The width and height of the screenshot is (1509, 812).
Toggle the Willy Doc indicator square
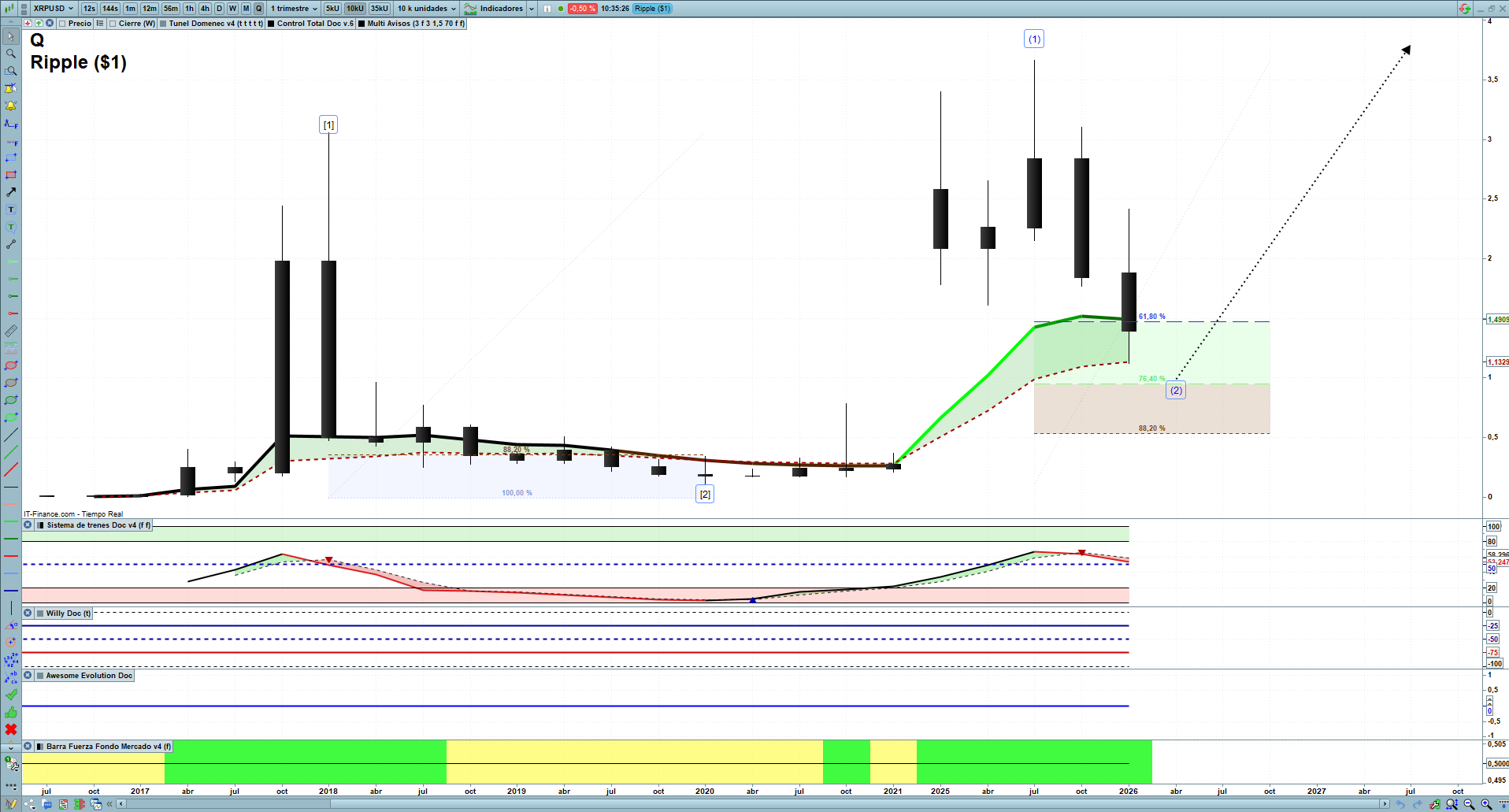[40, 614]
